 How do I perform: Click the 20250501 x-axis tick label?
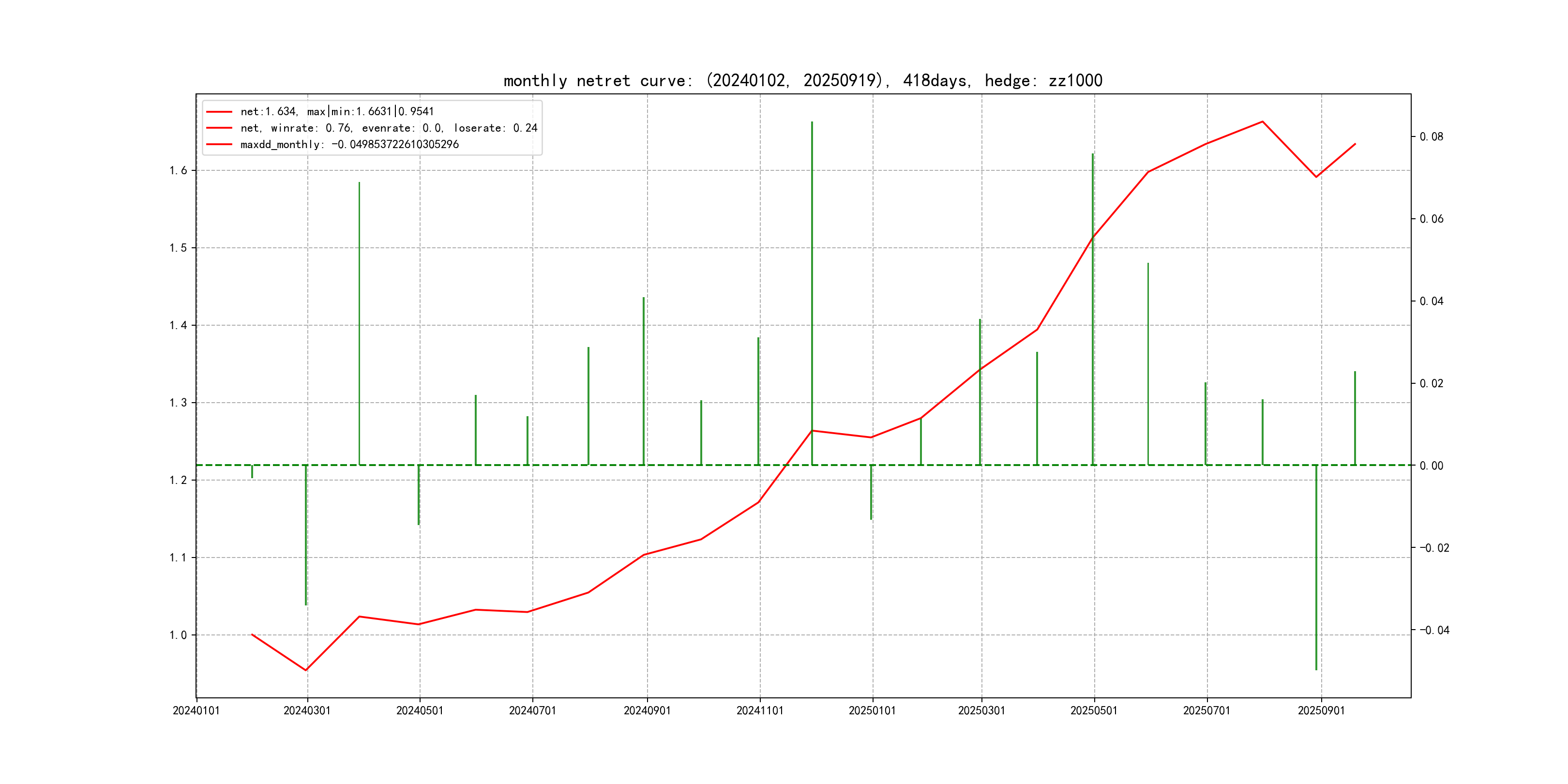(x=1093, y=710)
